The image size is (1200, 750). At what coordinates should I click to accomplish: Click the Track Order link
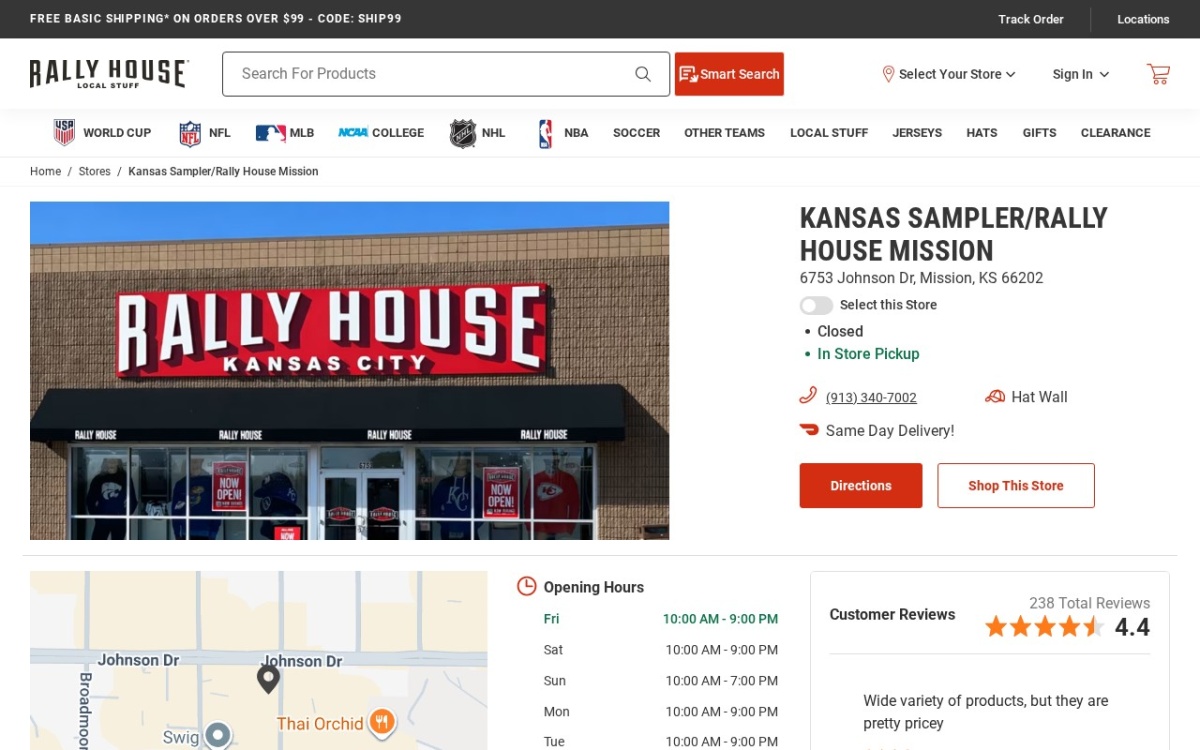tap(1030, 19)
